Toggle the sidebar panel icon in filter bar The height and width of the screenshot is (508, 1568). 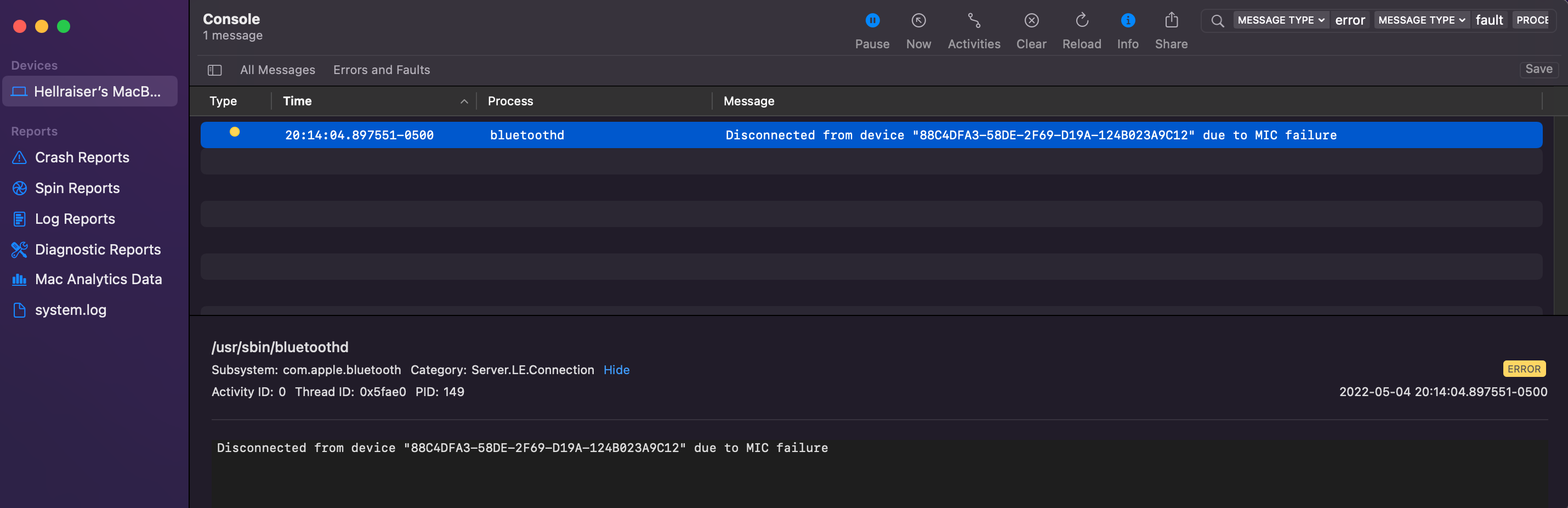coord(214,70)
